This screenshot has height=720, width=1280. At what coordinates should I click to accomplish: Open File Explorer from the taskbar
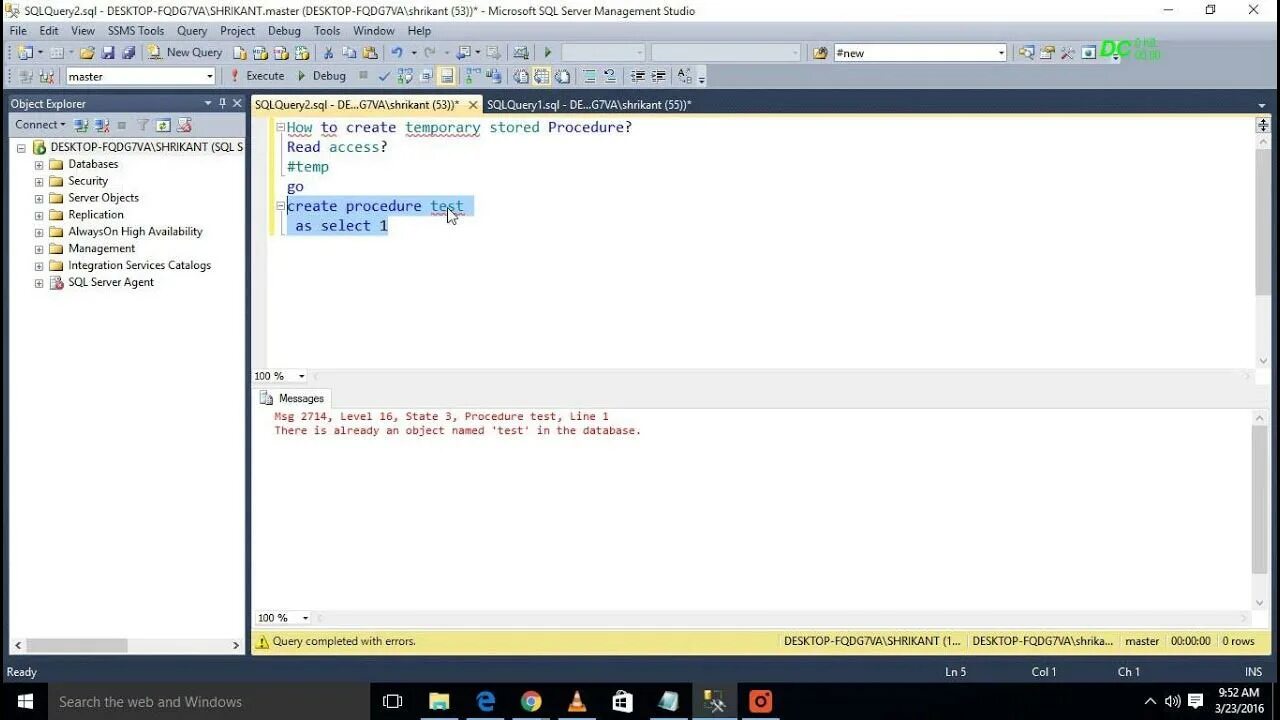[x=439, y=701]
